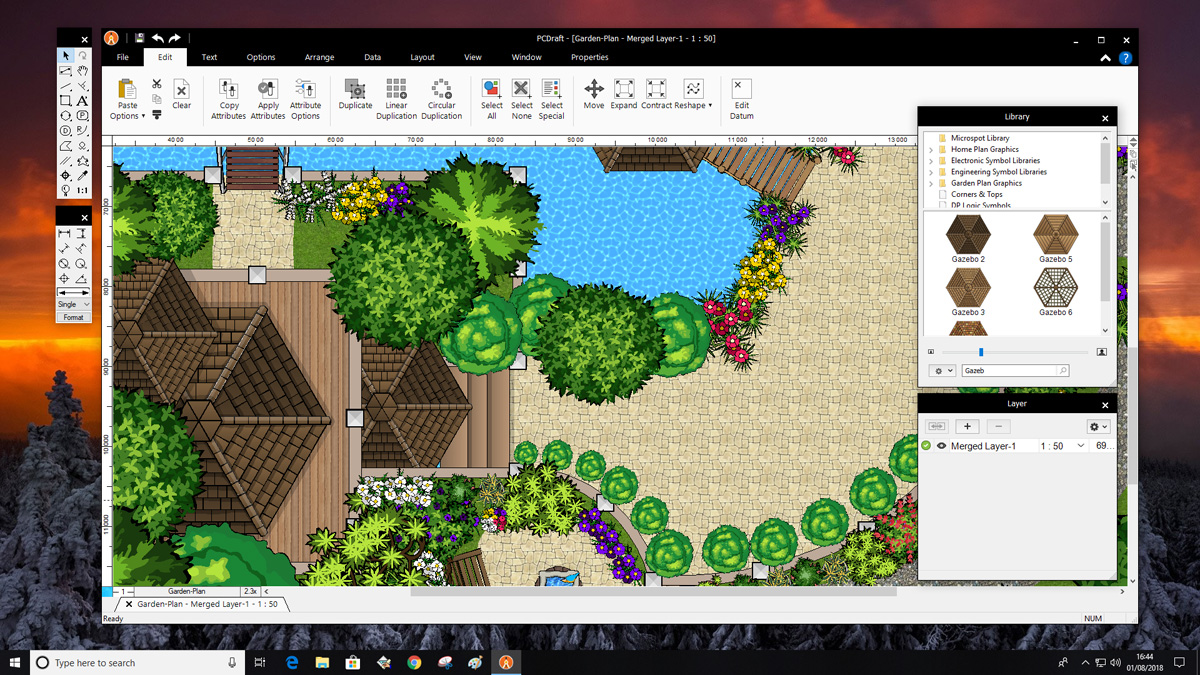Expand the Electronic Symbol Libraries folder
The width and height of the screenshot is (1200, 675).
[x=931, y=160]
